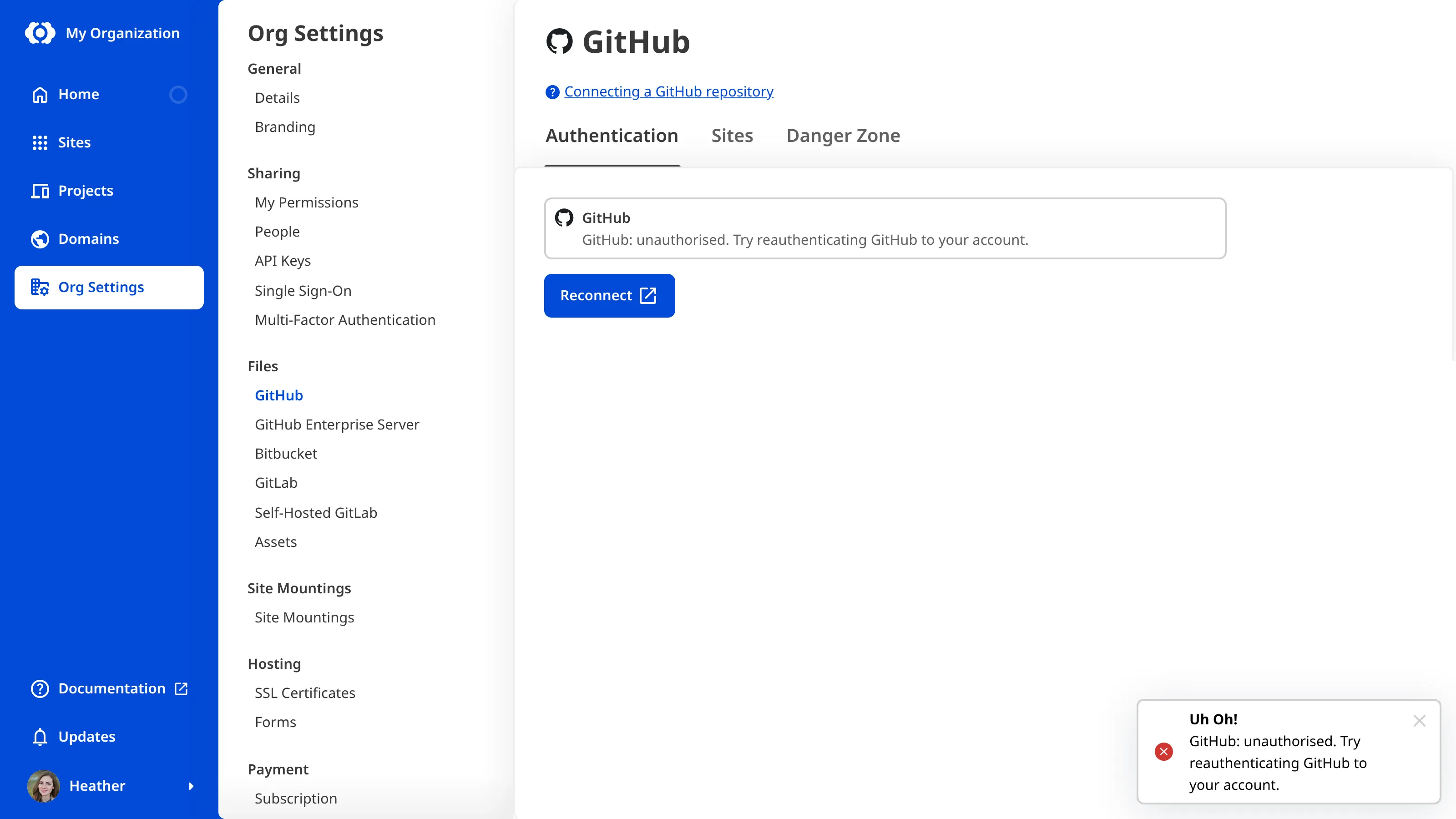Click the Reconnect button

[609, 296]
